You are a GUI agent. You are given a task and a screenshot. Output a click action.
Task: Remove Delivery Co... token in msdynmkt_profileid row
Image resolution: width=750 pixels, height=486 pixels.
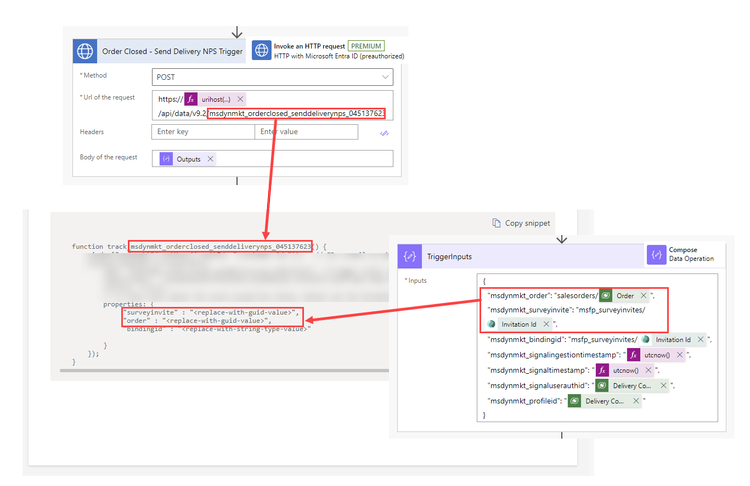(636, 401)
